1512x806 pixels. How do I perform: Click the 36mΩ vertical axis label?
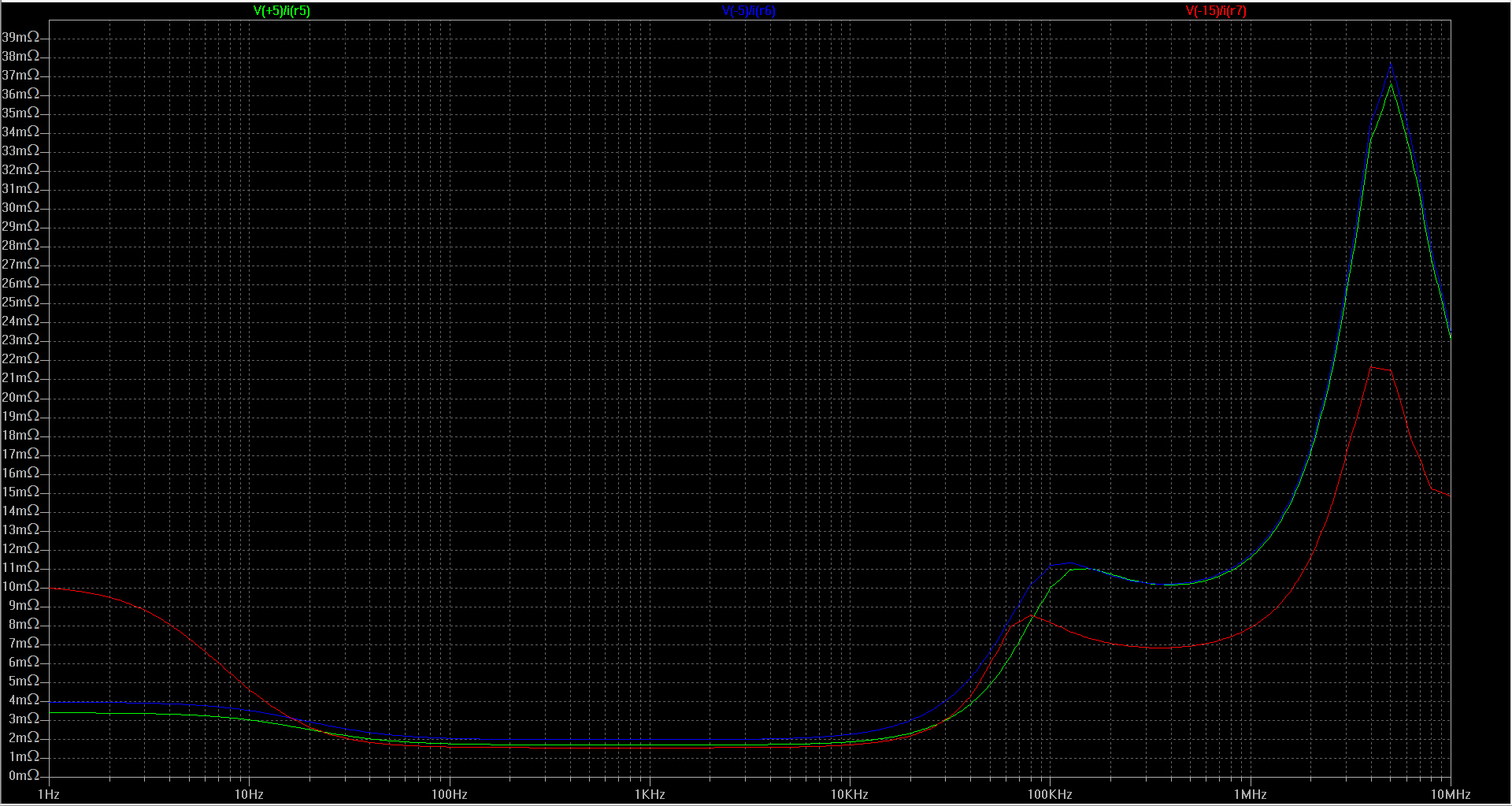[20, 94]
